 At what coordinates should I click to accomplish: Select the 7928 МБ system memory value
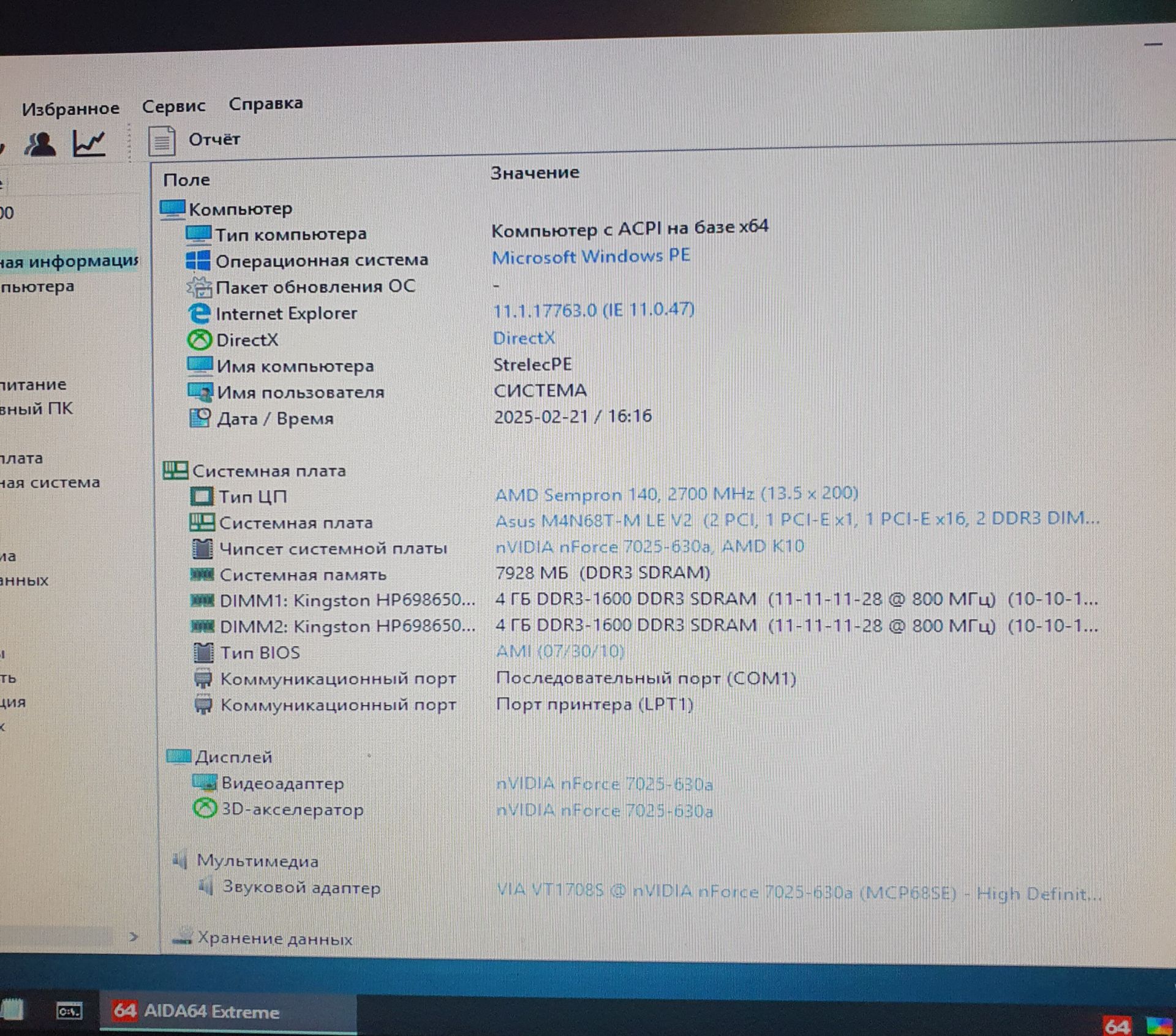coord(603,573)
